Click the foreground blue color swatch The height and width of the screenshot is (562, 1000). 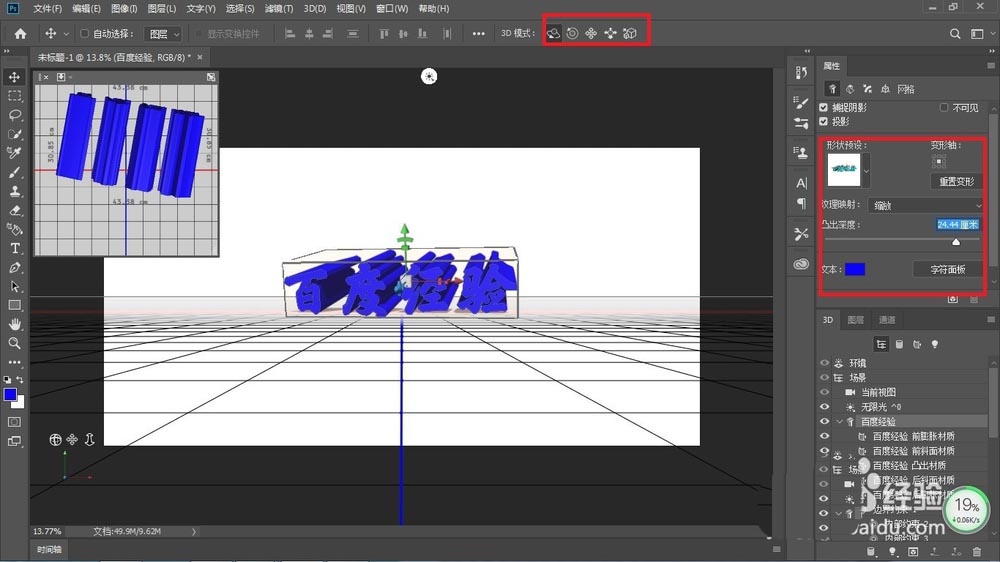coord(10,395)
